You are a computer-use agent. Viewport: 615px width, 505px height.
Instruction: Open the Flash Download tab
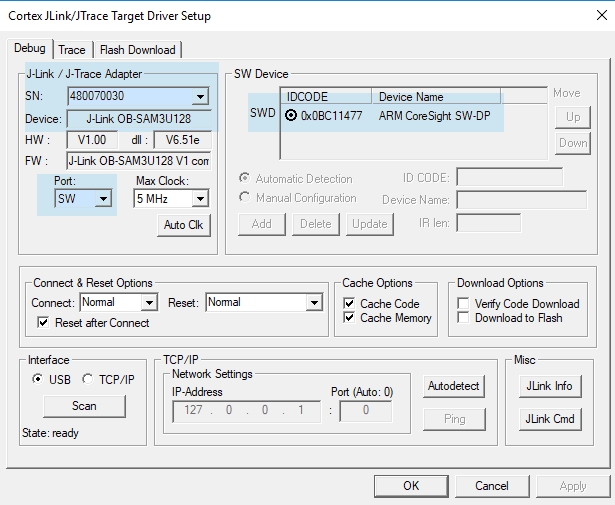click(x=138, y=50)
